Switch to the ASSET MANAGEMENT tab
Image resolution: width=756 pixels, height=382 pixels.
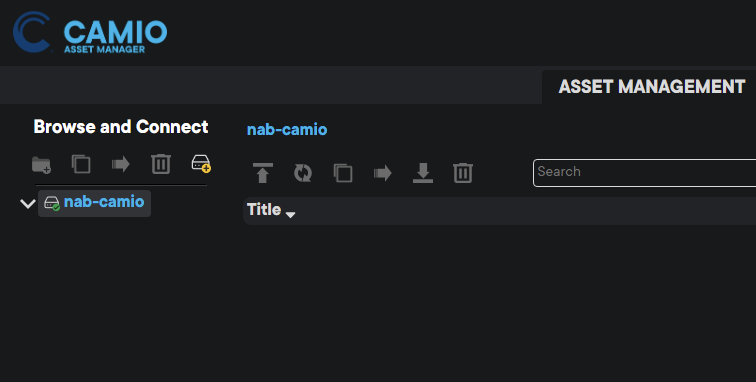pyautogui.click(x=652, y=87)
